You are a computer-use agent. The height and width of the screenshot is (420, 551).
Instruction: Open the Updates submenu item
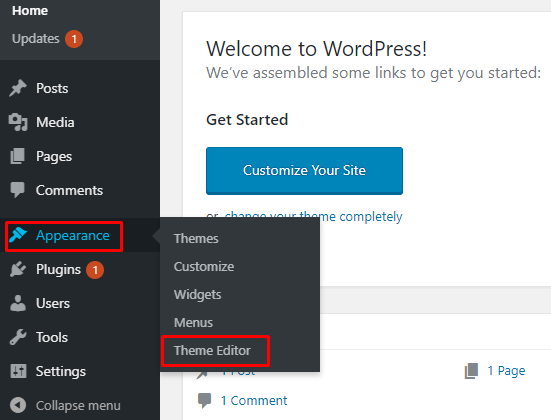[35, 39]
